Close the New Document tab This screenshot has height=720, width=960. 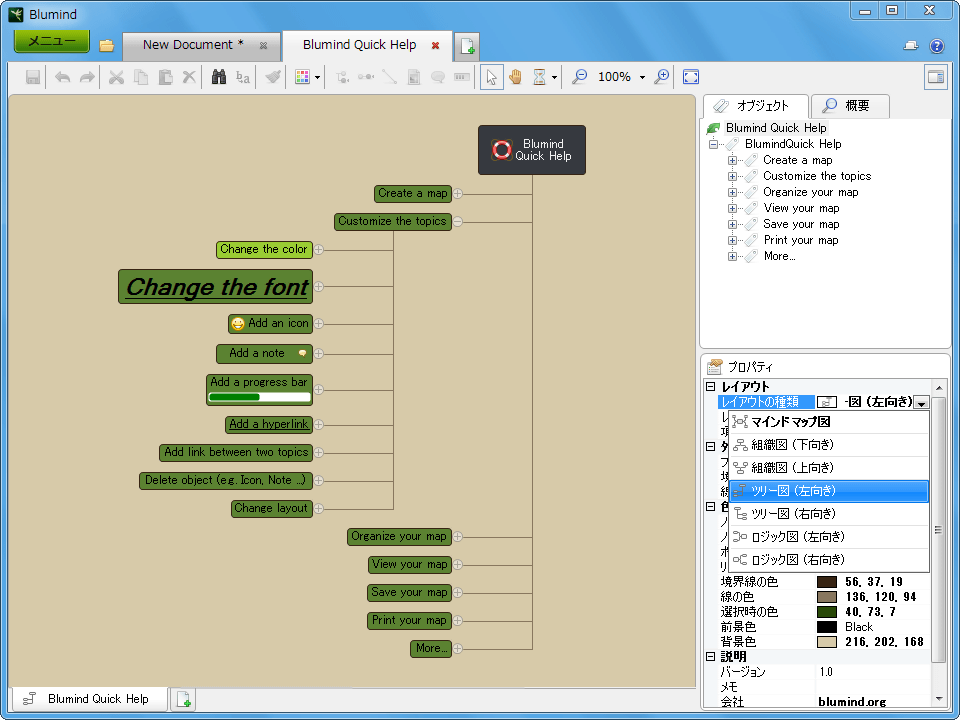click(x=263, y=45)
